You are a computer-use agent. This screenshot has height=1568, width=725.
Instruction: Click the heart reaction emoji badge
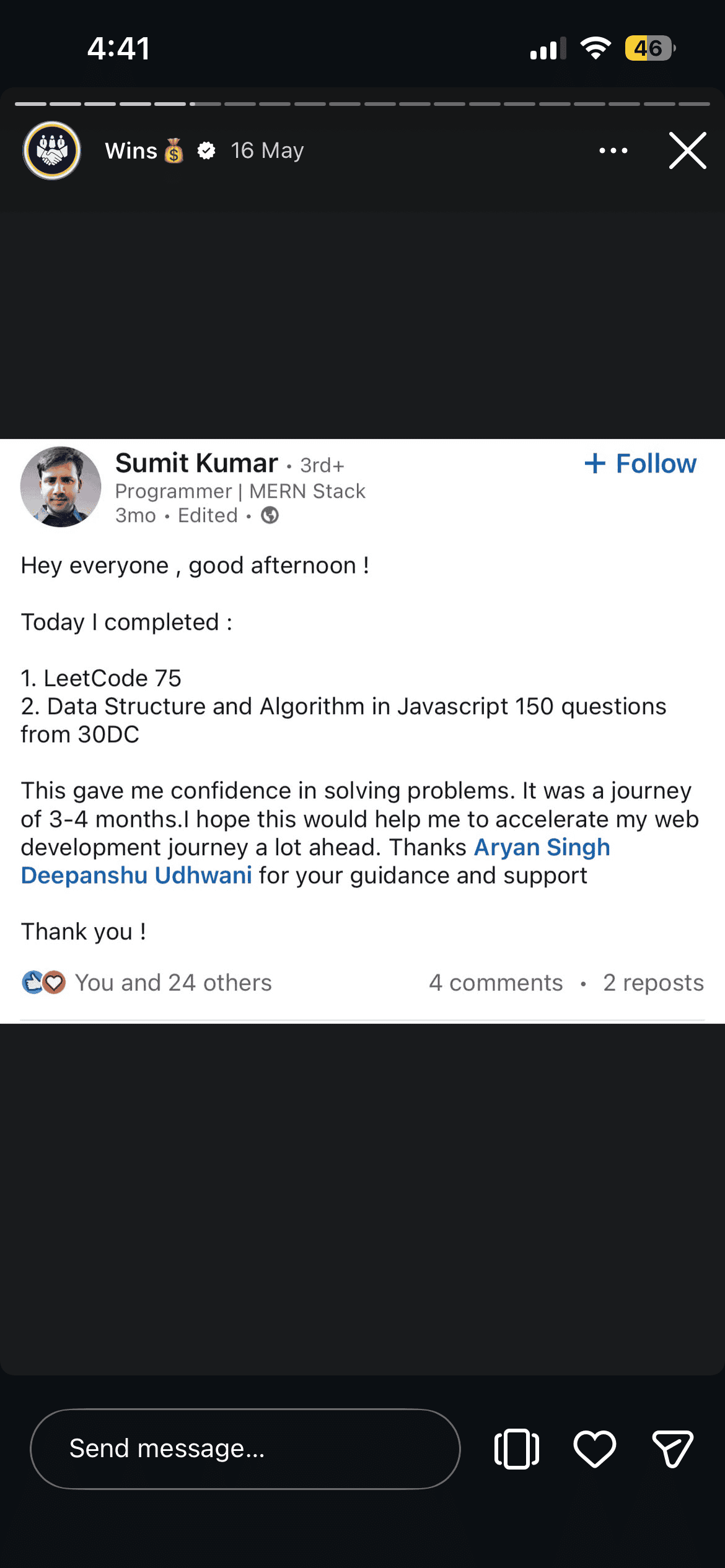click(54, 982)
